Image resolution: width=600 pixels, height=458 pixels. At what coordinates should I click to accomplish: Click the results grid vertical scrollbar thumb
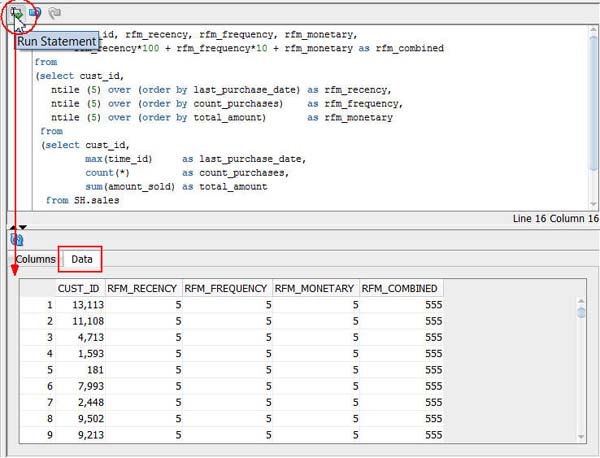pos(582,311)
